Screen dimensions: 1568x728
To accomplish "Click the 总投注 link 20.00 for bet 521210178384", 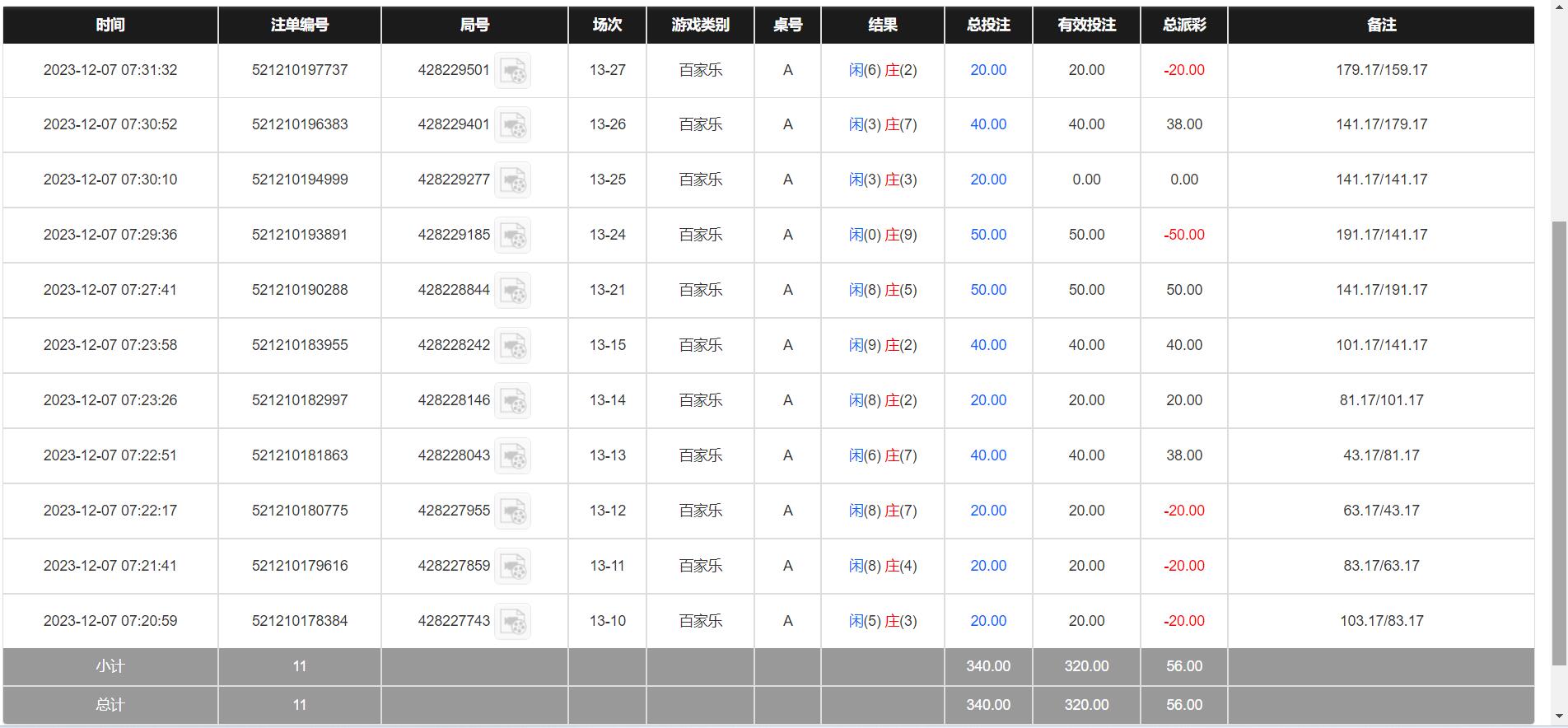I will (x=988, y=621).
